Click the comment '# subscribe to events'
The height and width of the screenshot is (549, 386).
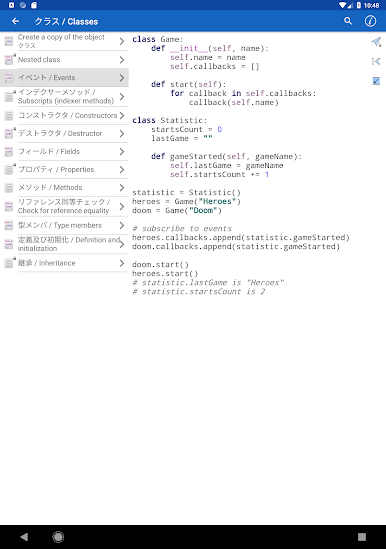182,229
